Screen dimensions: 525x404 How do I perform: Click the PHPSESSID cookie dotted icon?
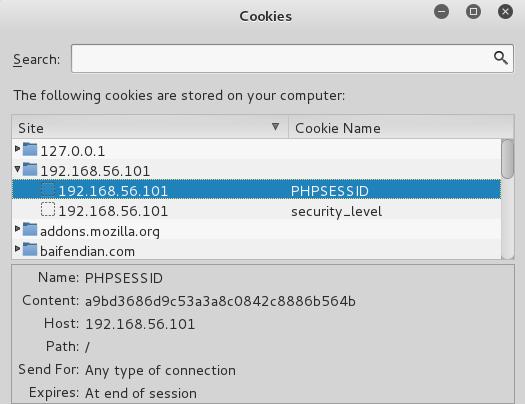pos(48,189)
